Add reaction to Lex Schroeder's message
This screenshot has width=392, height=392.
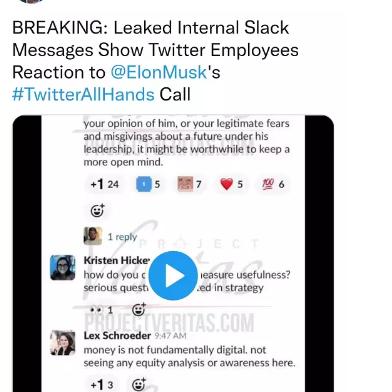(x=139, y=385)
